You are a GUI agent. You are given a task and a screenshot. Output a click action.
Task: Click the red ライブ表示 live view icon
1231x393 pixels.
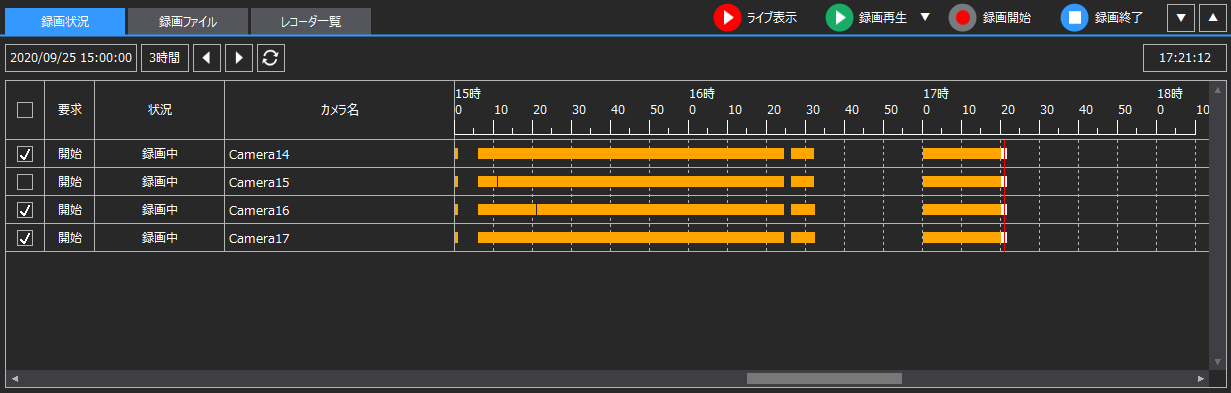(x=728, y=18)
